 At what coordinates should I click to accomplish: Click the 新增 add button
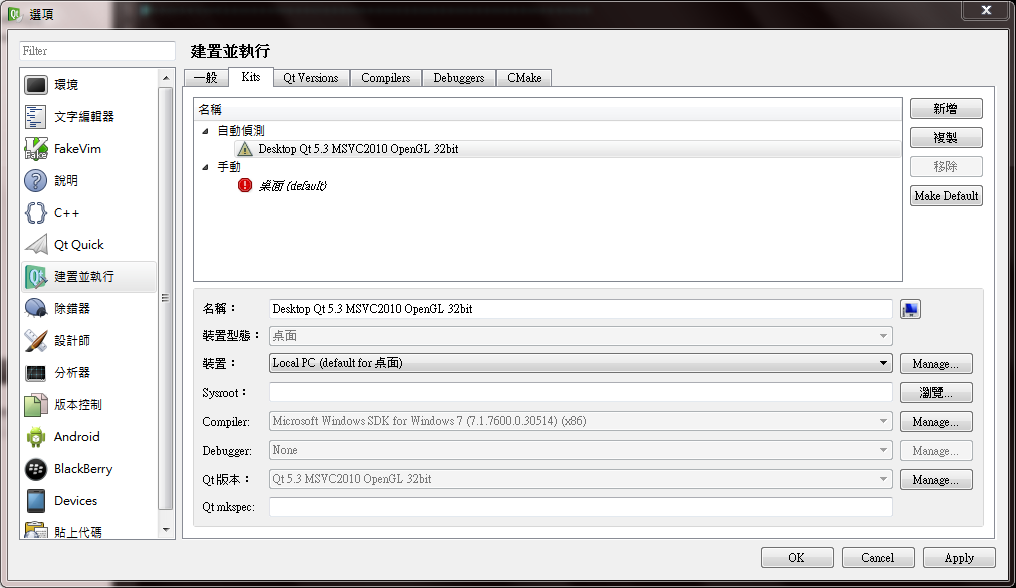pyautogui.click(x=946, y=109)
